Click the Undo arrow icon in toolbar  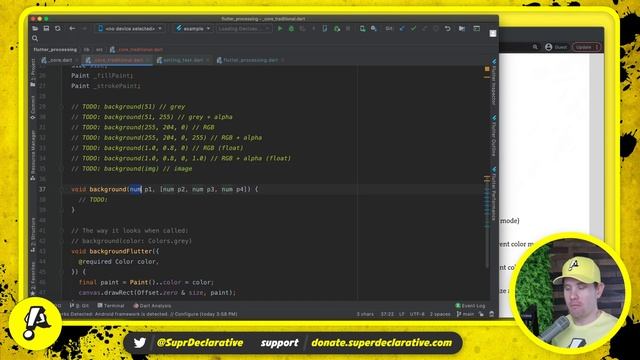pyautogui.click(x=448, y=29)
